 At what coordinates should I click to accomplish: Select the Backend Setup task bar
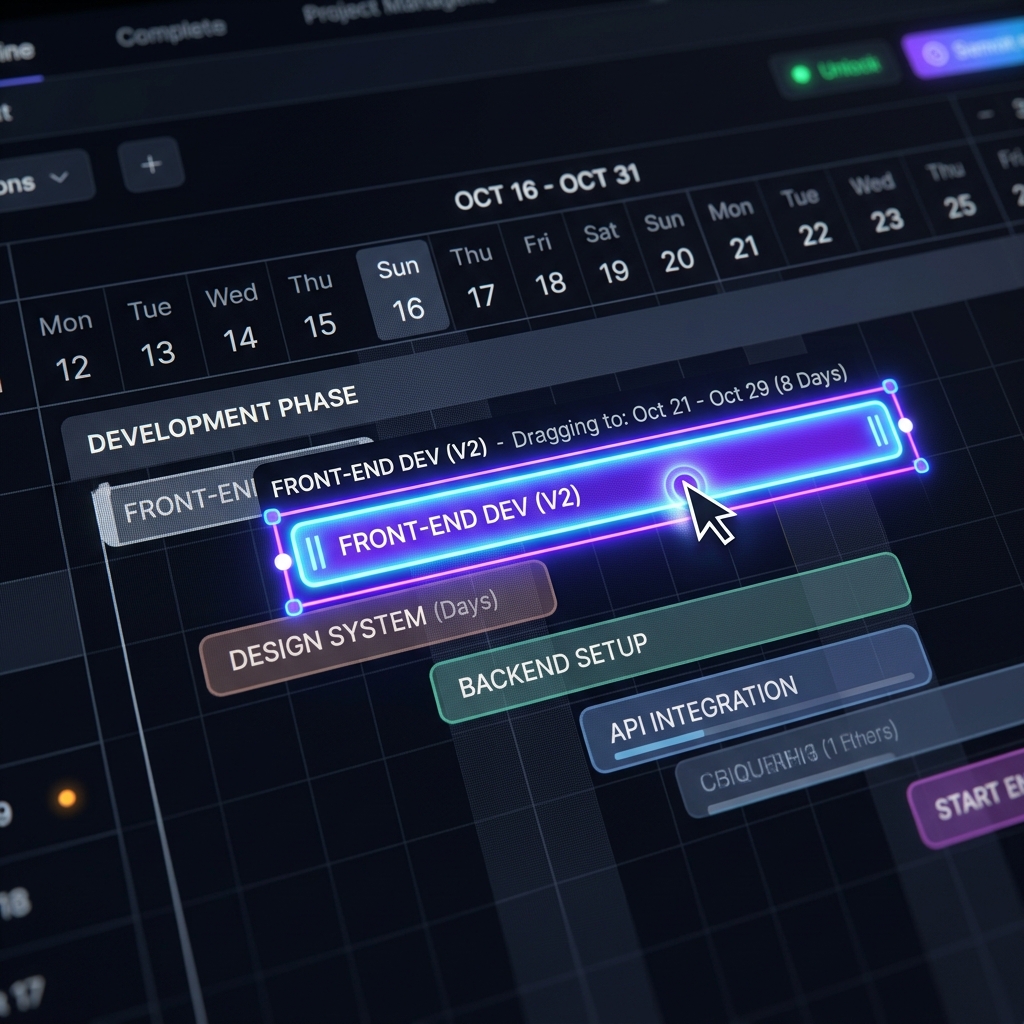pyautogui.click(x=671, y=638)
